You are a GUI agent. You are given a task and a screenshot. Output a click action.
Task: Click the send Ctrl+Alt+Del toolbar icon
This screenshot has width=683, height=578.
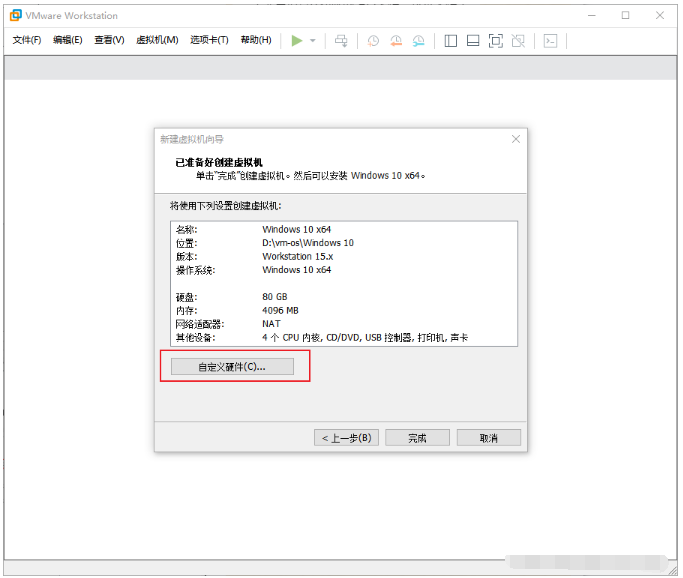(341, 41)
